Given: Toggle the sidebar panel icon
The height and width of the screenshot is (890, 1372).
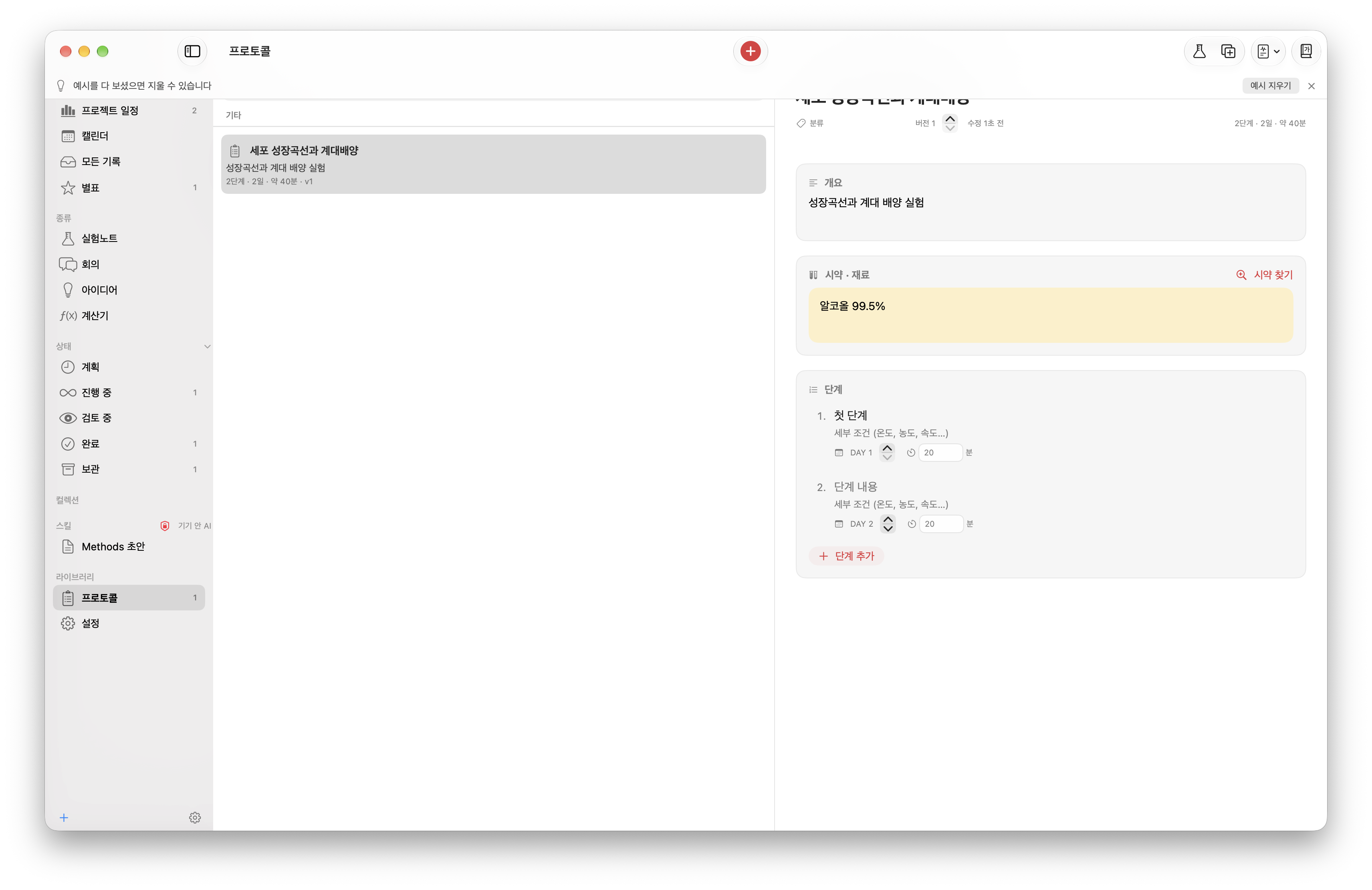Looking at the screenshot, I should pos(192,51).
